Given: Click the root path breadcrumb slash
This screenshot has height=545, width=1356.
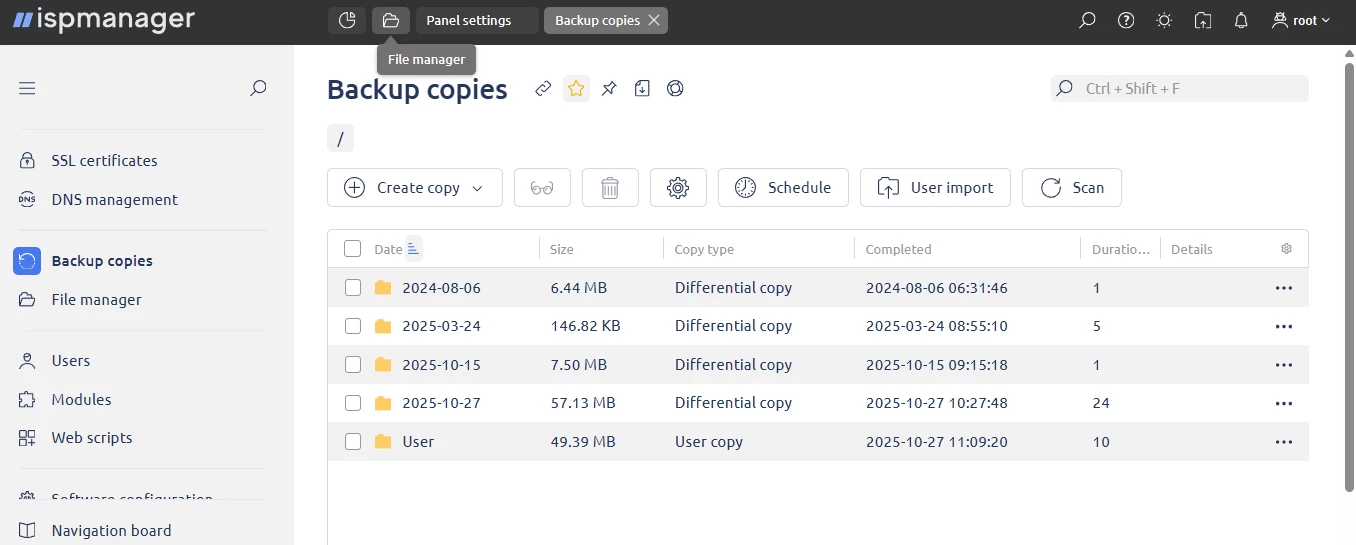Looking at the screenshot, I should 340,139.
